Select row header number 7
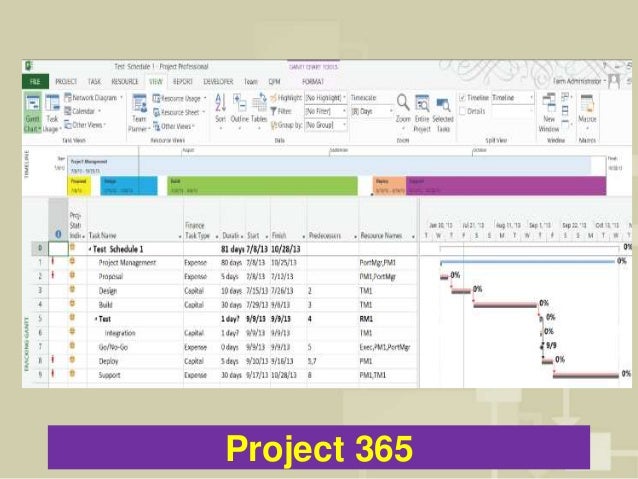 [x=40, y=347]
